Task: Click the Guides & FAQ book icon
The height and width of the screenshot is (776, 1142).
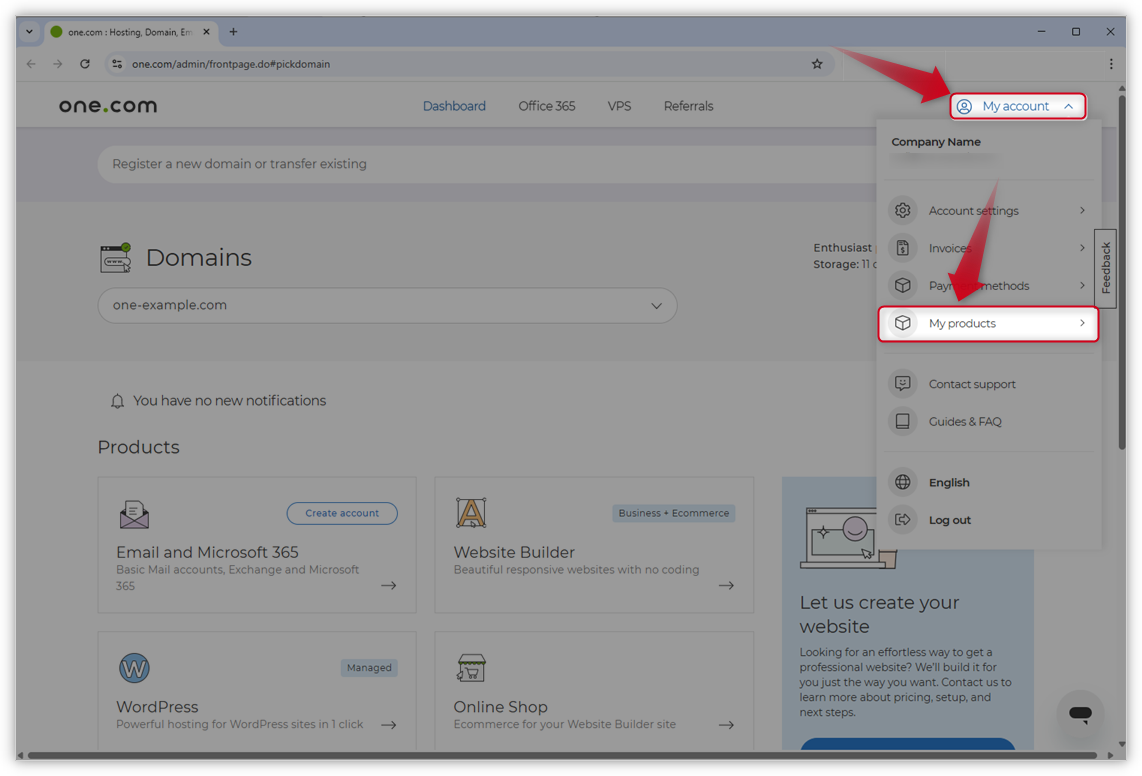Action: tap(903, 422)
